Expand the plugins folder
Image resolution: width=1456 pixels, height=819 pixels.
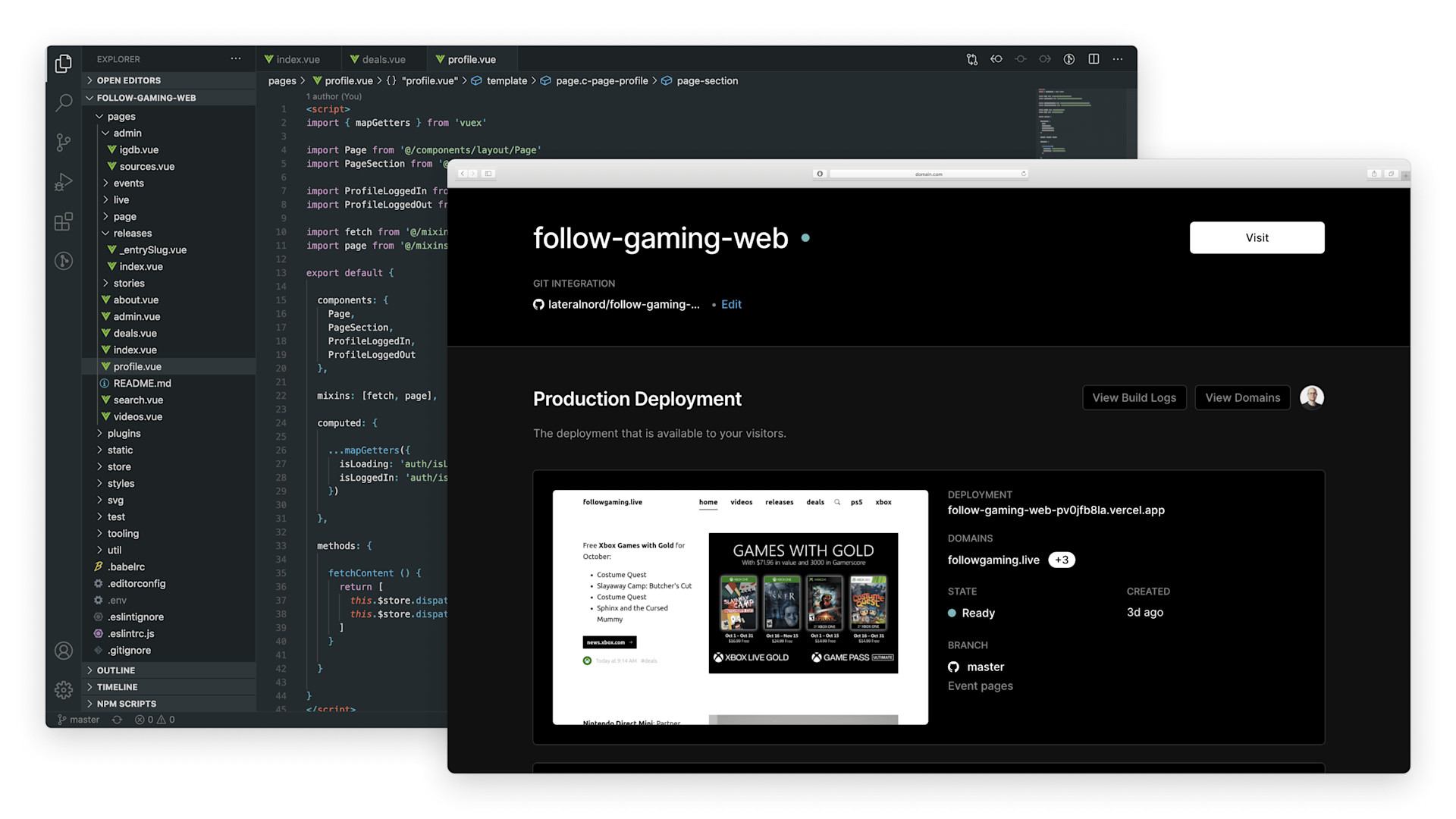tap(124, 434)
